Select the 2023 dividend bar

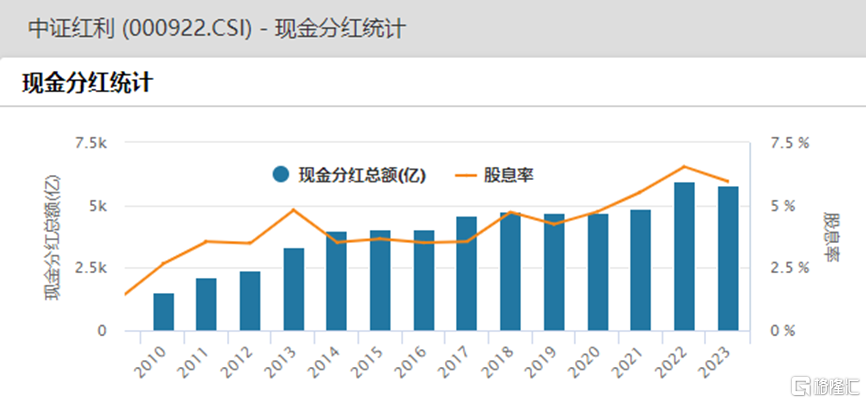coord(728,258)
